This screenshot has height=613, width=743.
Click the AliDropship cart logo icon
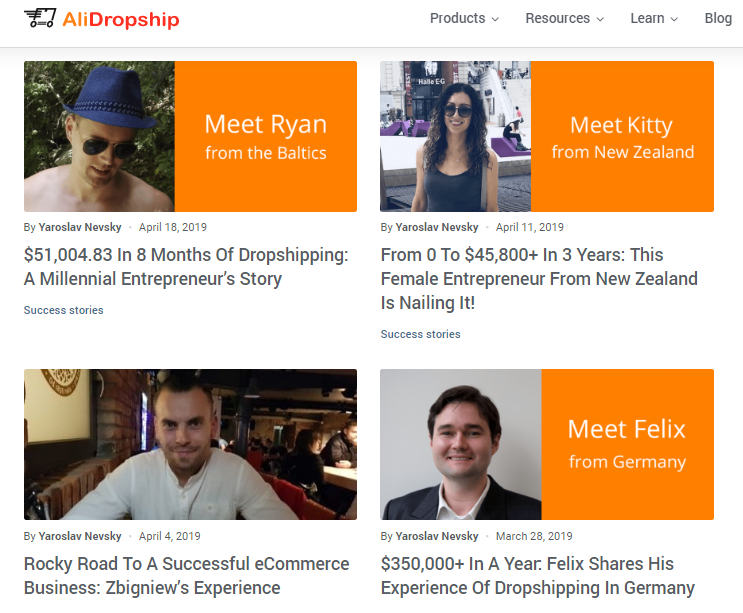tap(40, 18)
